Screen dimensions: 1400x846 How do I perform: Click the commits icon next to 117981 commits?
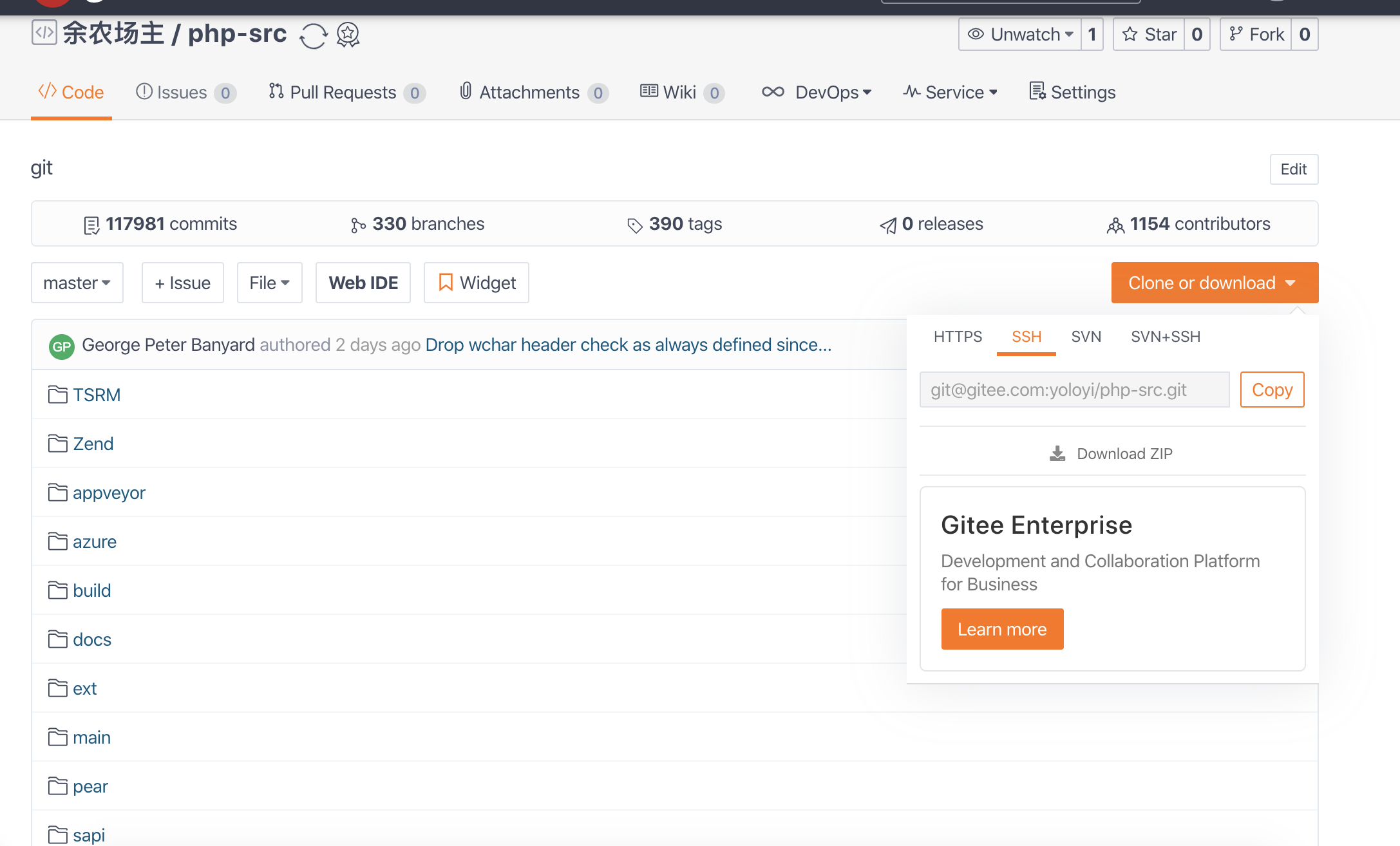[x=91, y=225]
